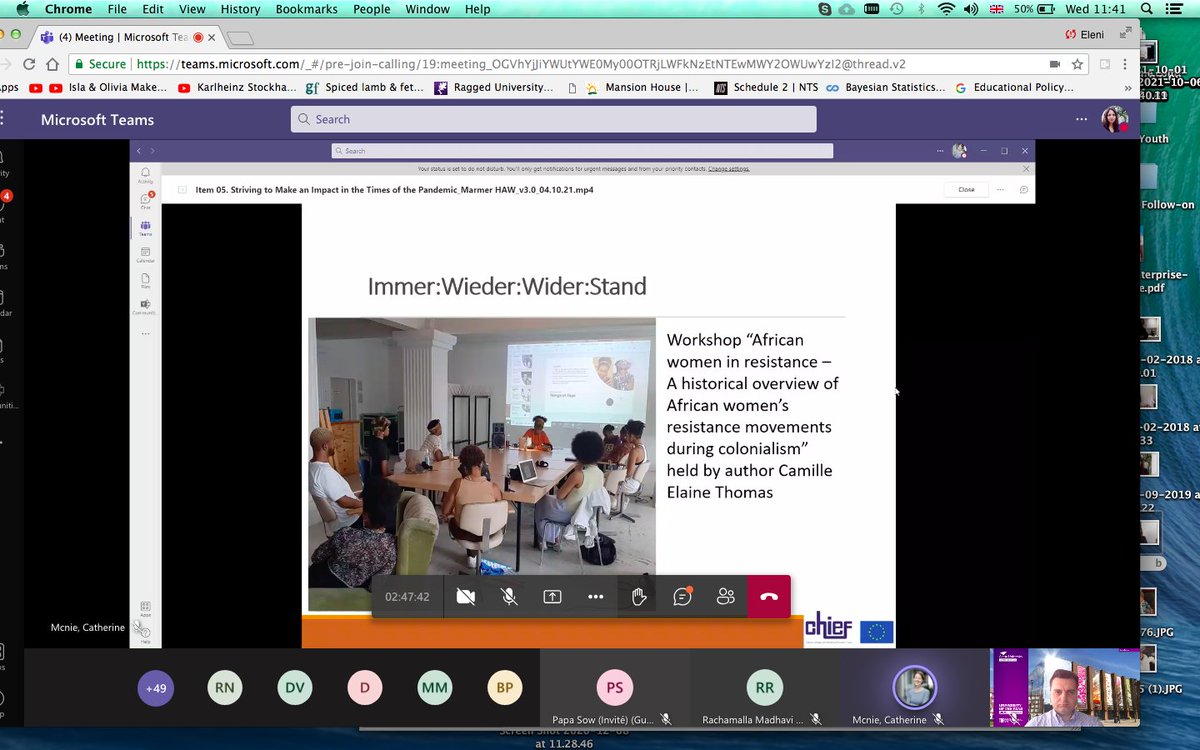Open the Educational Policy bookmark
Screen dimensions: 1200x750
(x=1015, y=87)
